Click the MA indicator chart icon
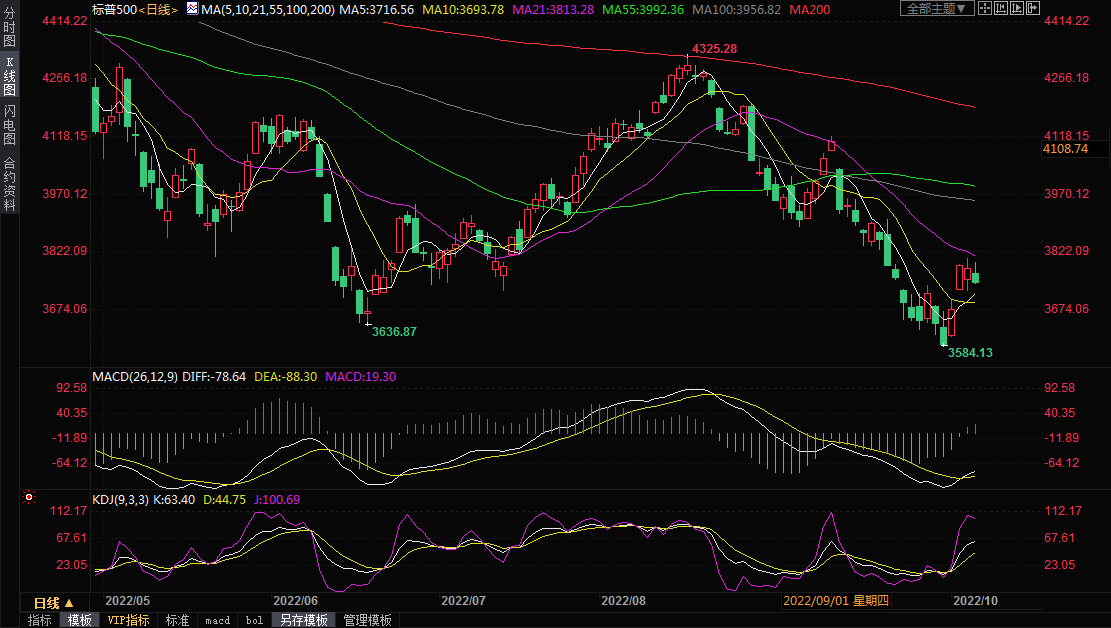The width and height of the screenshot is (1111, 628). (x=191, y=9)
